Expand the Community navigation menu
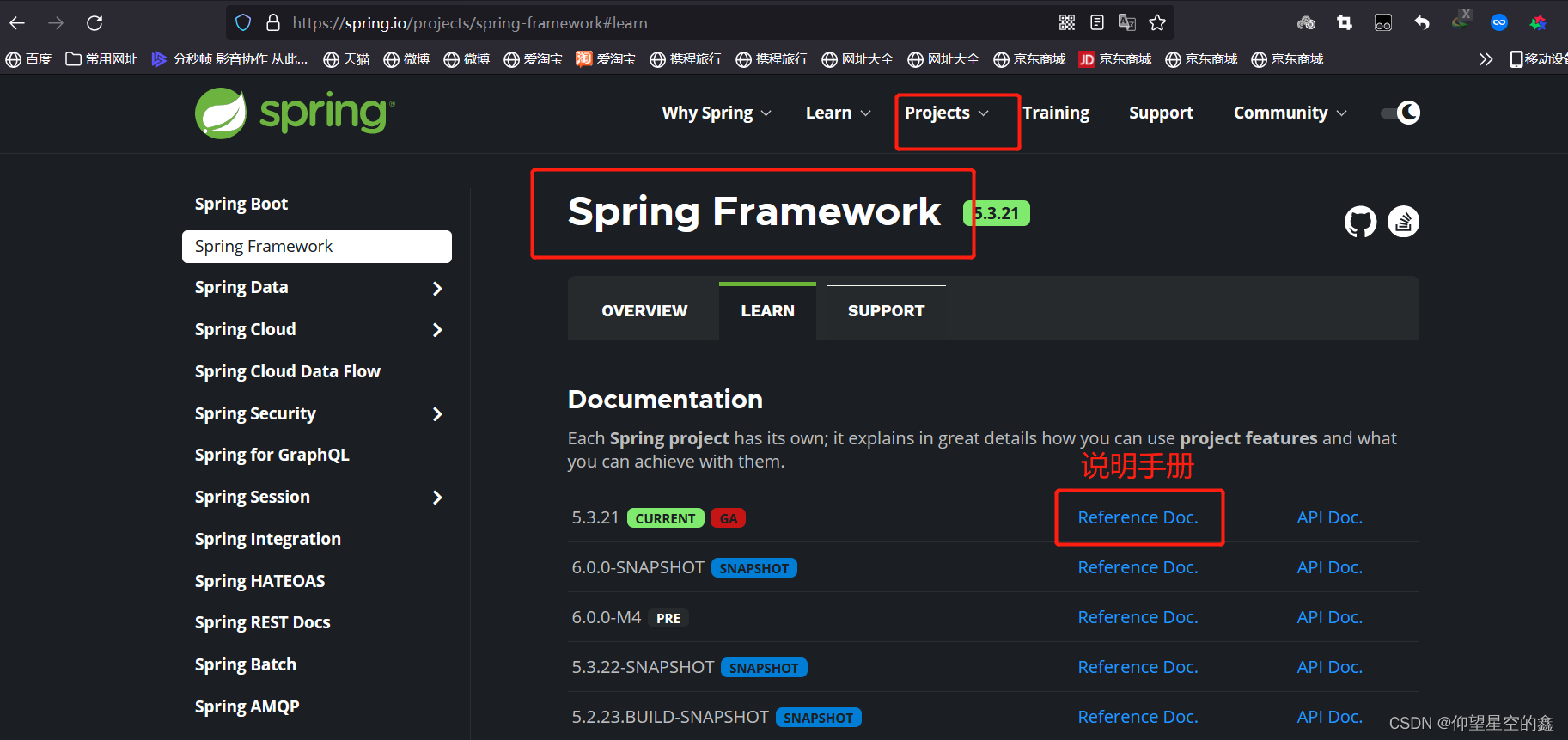Image resolution: width=1568 pixels, height=740 pixels. click(x=1290, y=113)
